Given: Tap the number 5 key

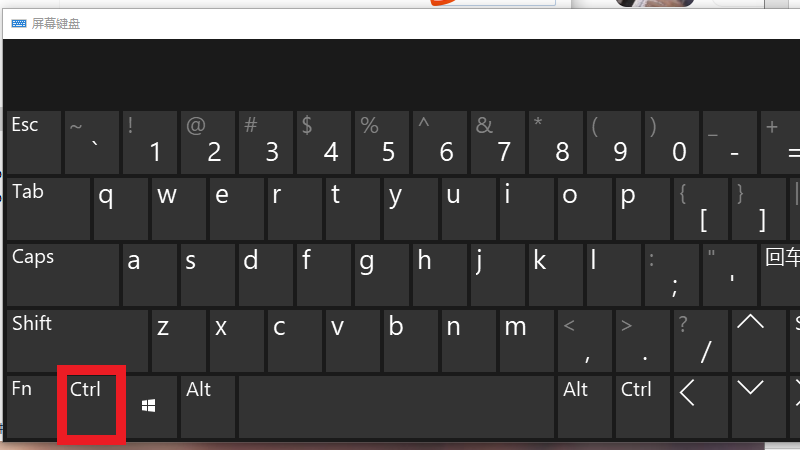Looking at the screenshot, I should point(382,142).
